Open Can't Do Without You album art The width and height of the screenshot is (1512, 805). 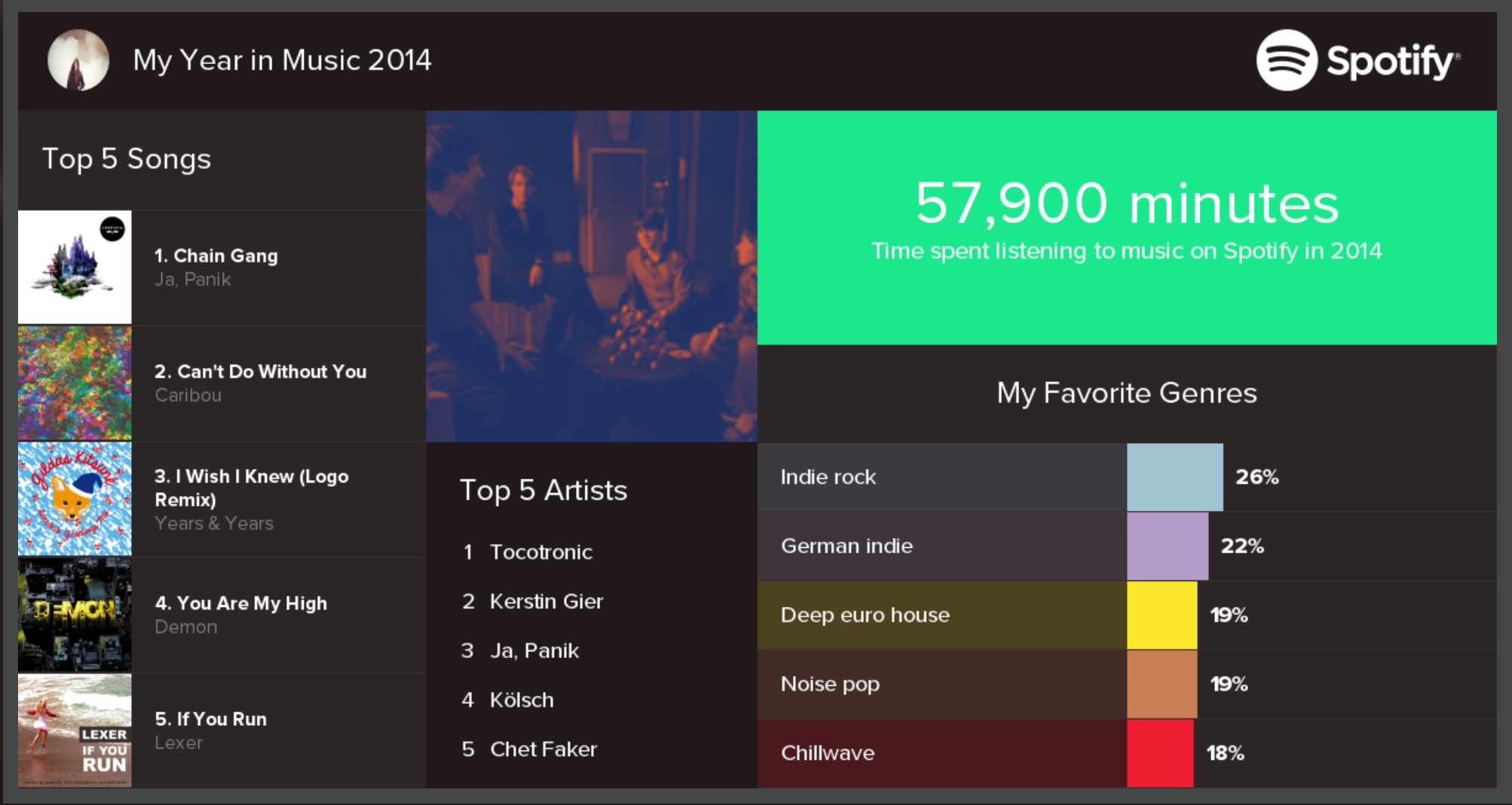[75, 383]
